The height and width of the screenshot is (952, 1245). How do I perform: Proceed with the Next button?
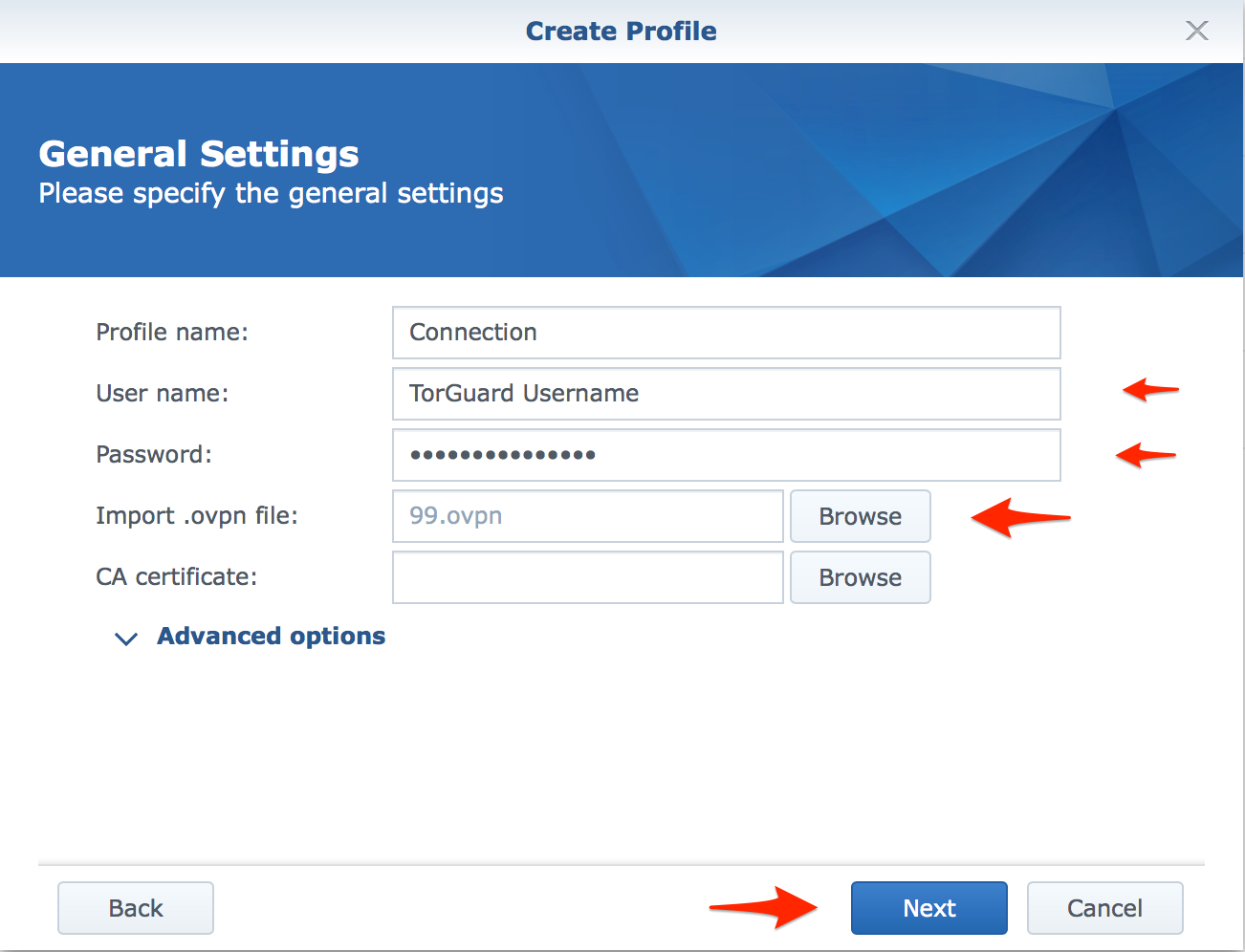pos(928,908)
